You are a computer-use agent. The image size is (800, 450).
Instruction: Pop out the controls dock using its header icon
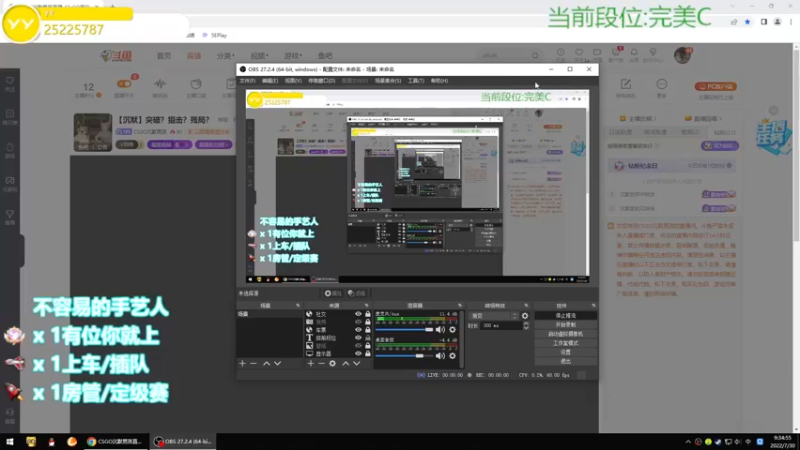click(593, 306)
